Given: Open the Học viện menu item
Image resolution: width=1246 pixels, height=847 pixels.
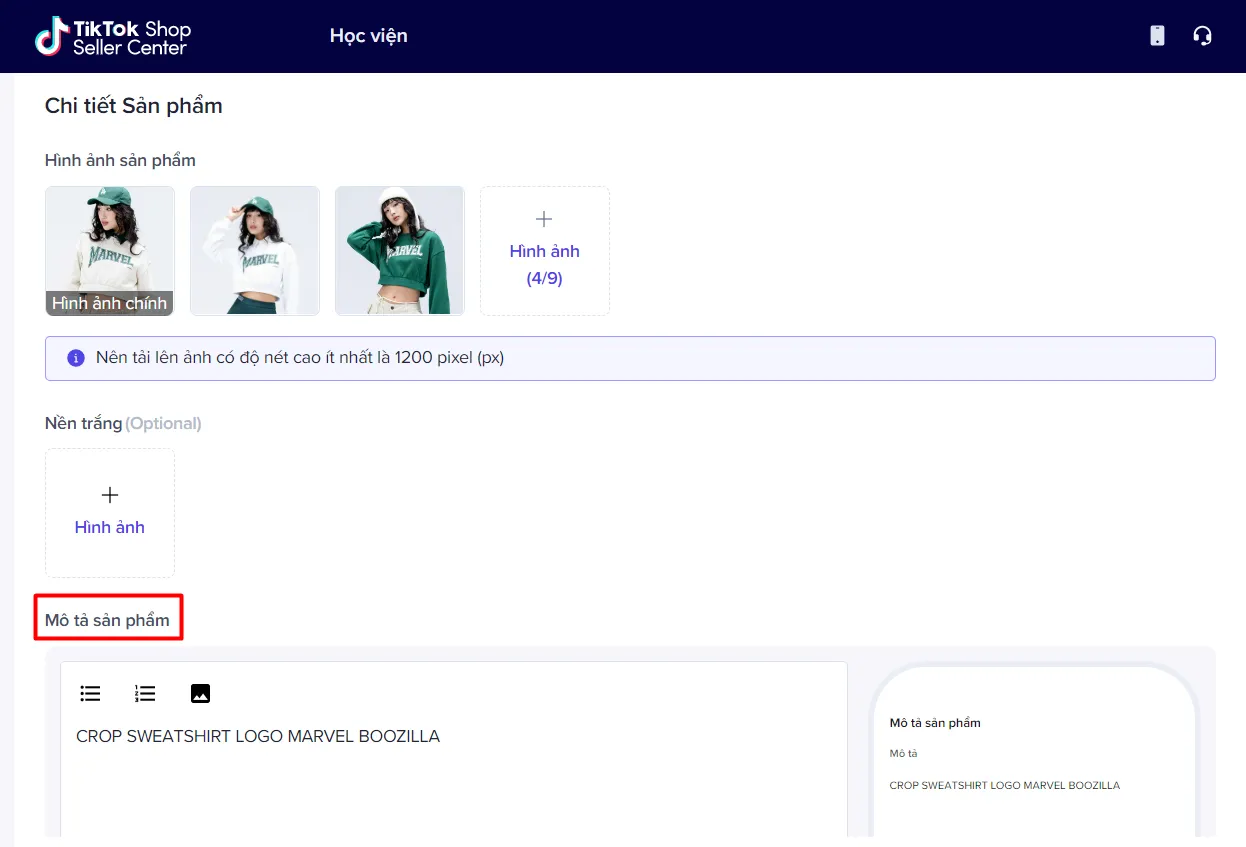Looking at the screenshot, I should (369, 36).
